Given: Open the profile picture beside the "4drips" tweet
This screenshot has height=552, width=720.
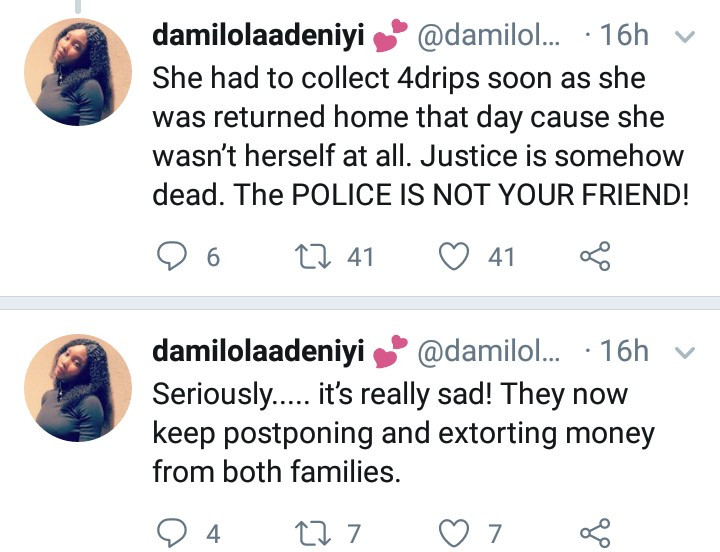Looking at the screenshot, I should pyautogui.click(x=78, y=72).
